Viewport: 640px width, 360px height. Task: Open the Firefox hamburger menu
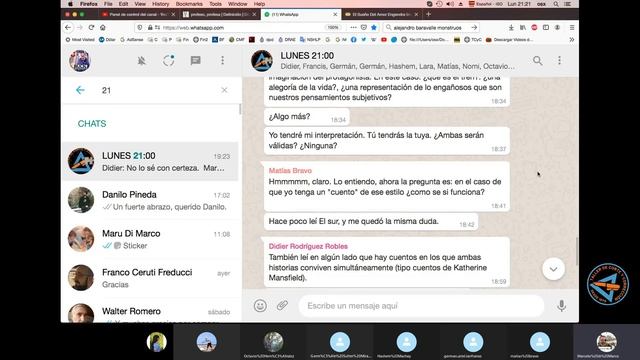point(572,27)
